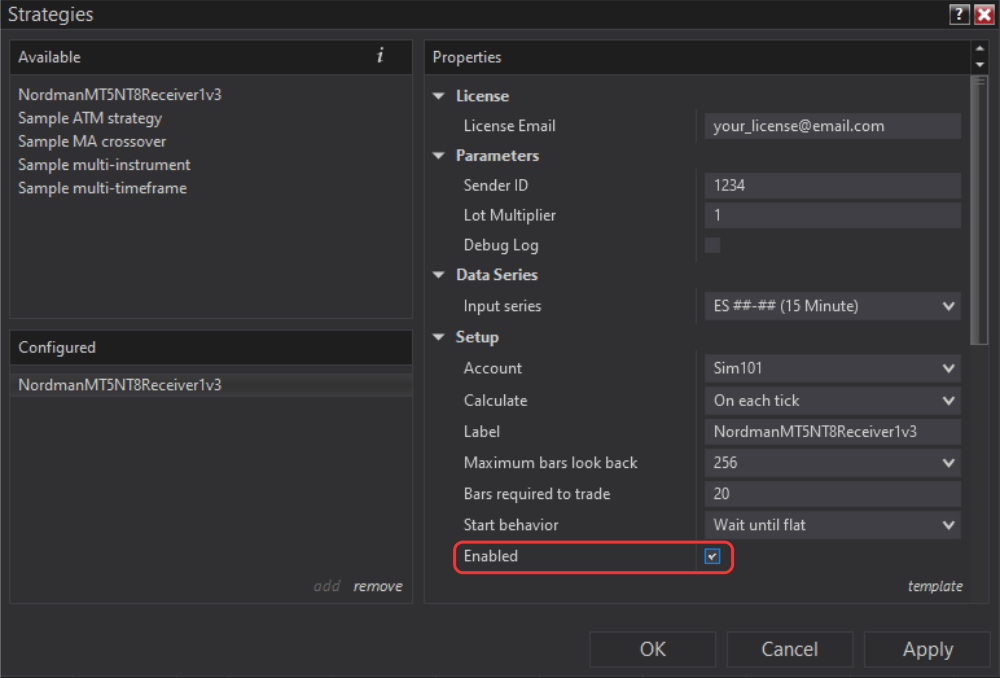
Task: Disable the Enabled checkbox
Action: coord(712,555)
